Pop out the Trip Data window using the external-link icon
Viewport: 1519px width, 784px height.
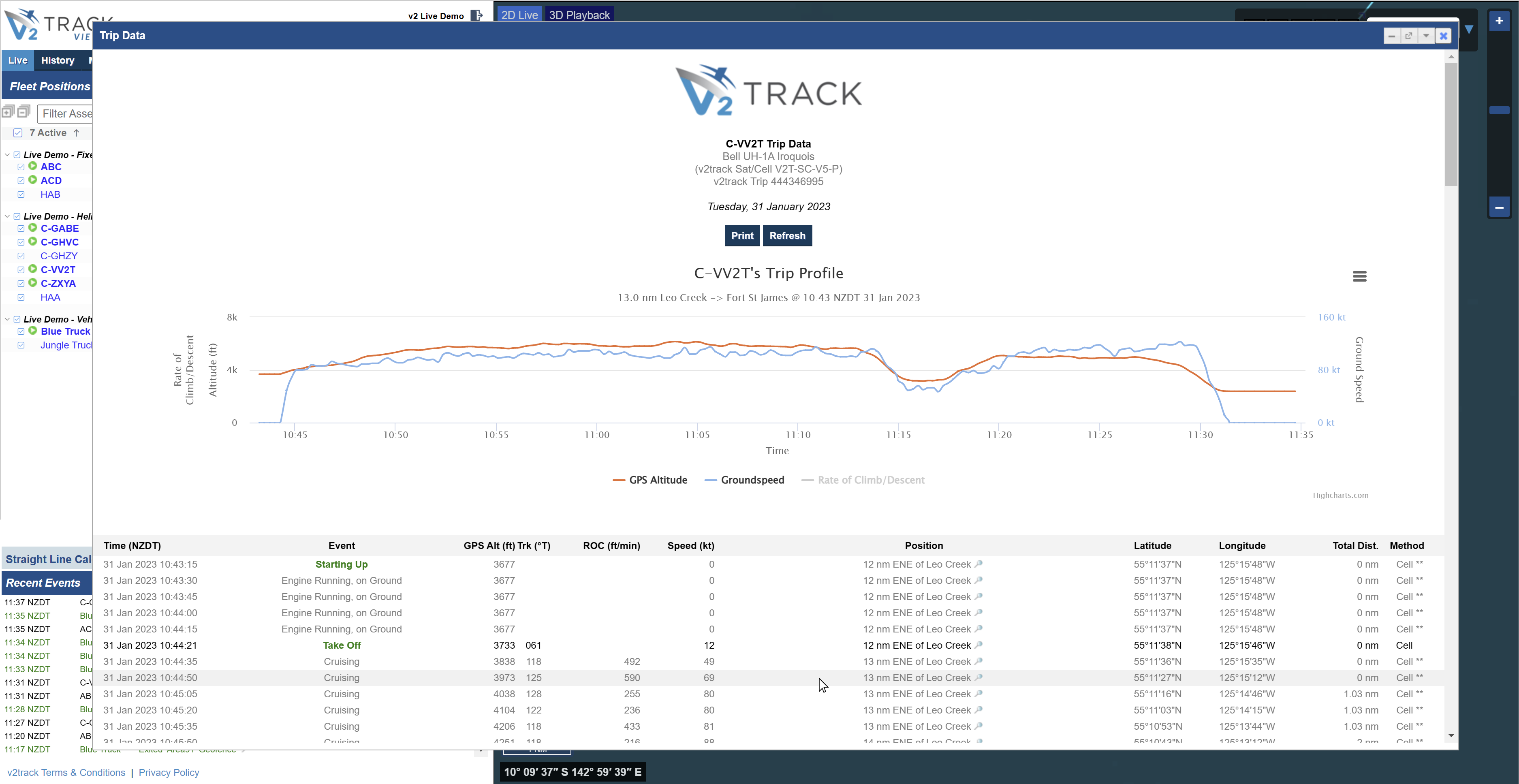tap(1409, 36)
